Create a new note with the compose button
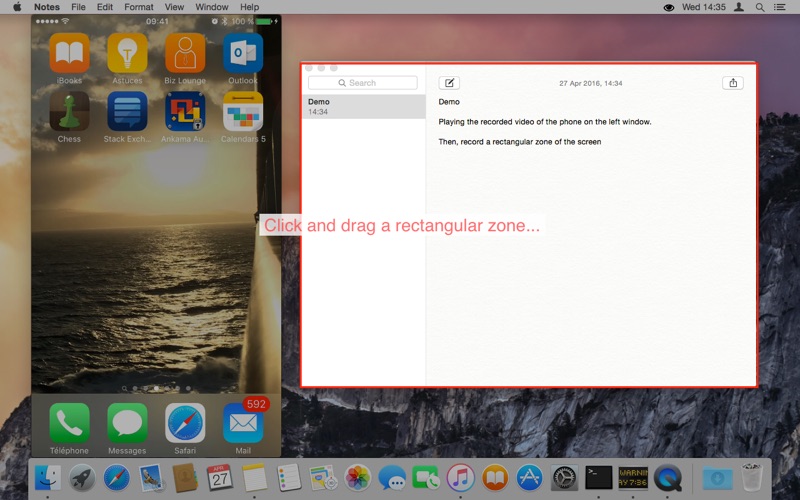This screenshot has height=500, width=800. 449,83
